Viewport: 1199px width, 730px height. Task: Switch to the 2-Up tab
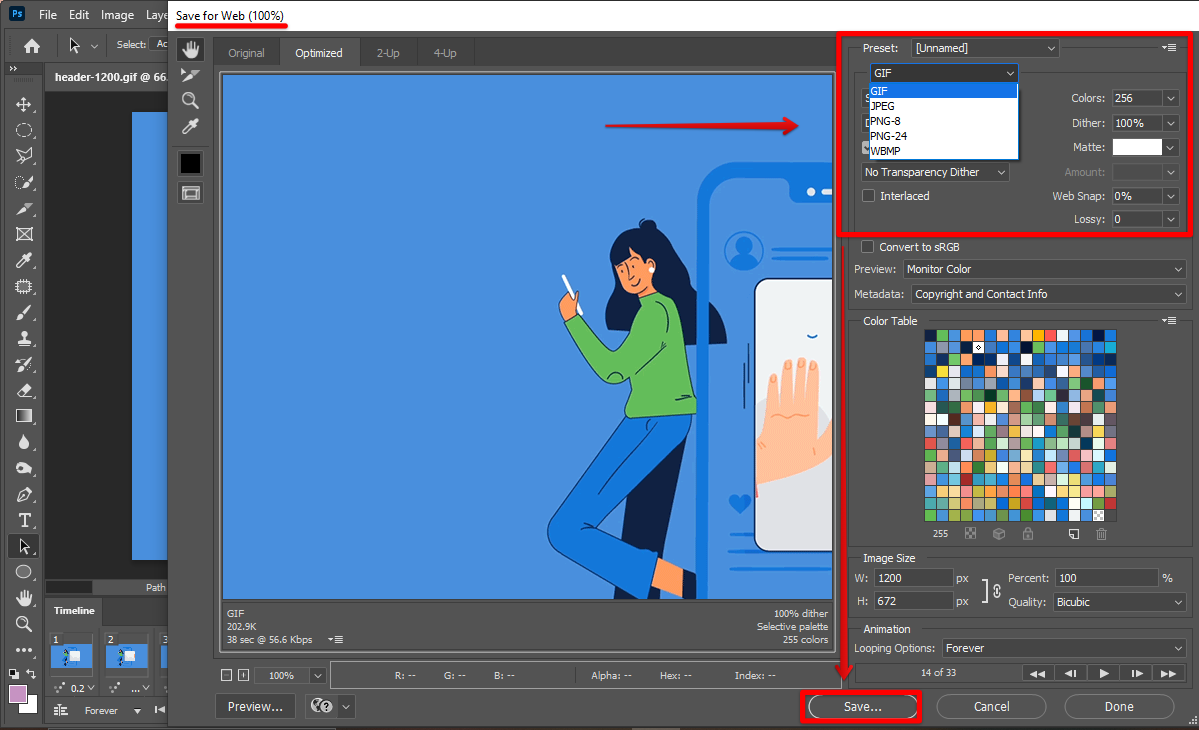388,53
